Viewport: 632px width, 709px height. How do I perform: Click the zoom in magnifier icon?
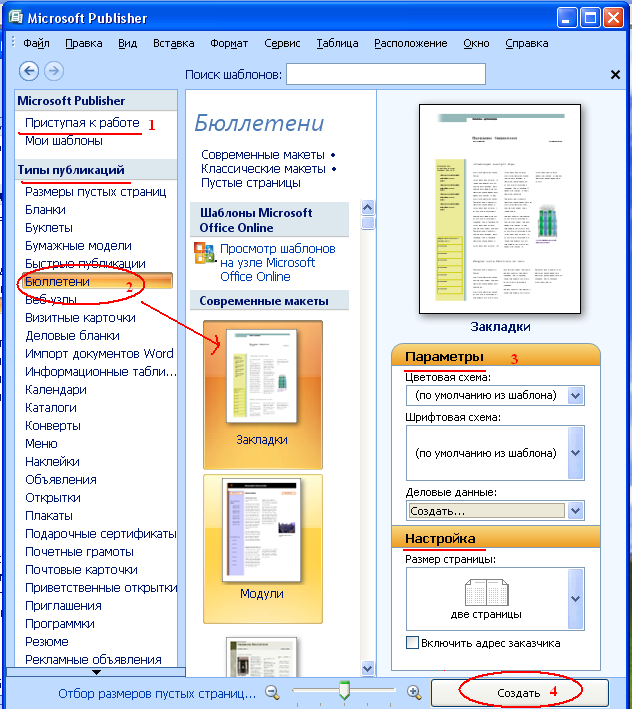(414, 692)
